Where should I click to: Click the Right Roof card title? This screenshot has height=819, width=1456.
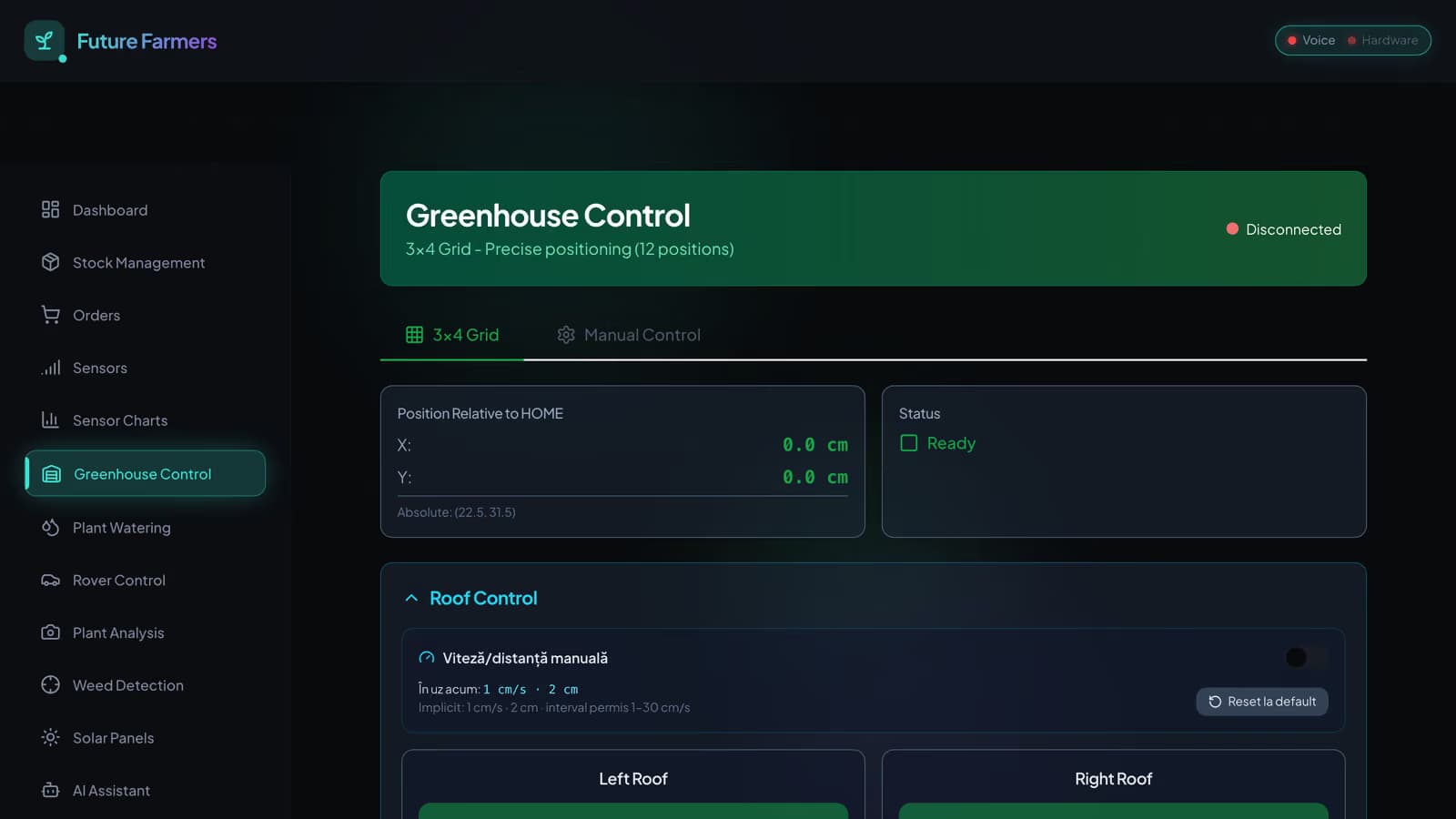point(1114,779)
